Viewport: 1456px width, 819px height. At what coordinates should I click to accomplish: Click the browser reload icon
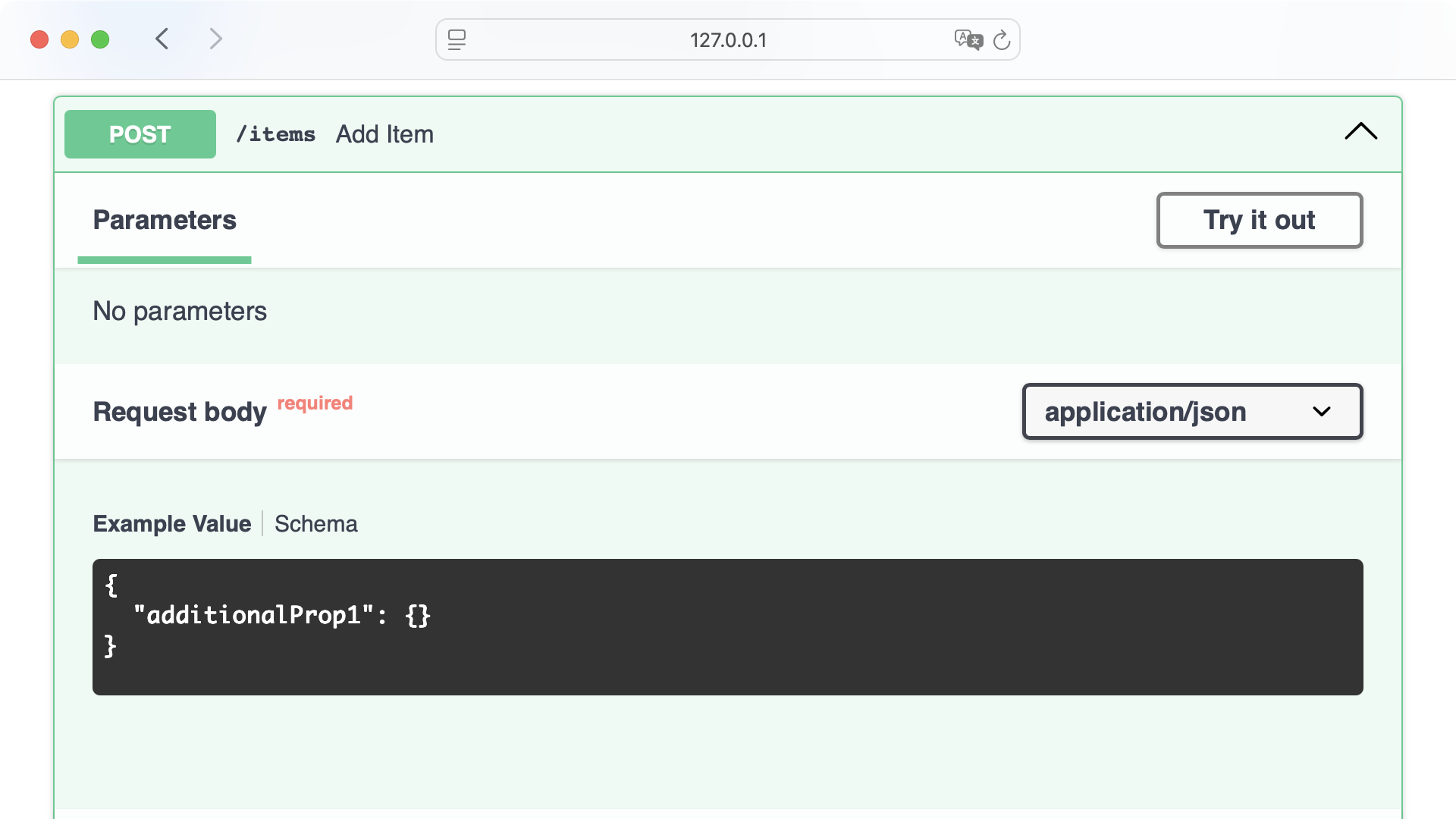tap(1003, 40)
